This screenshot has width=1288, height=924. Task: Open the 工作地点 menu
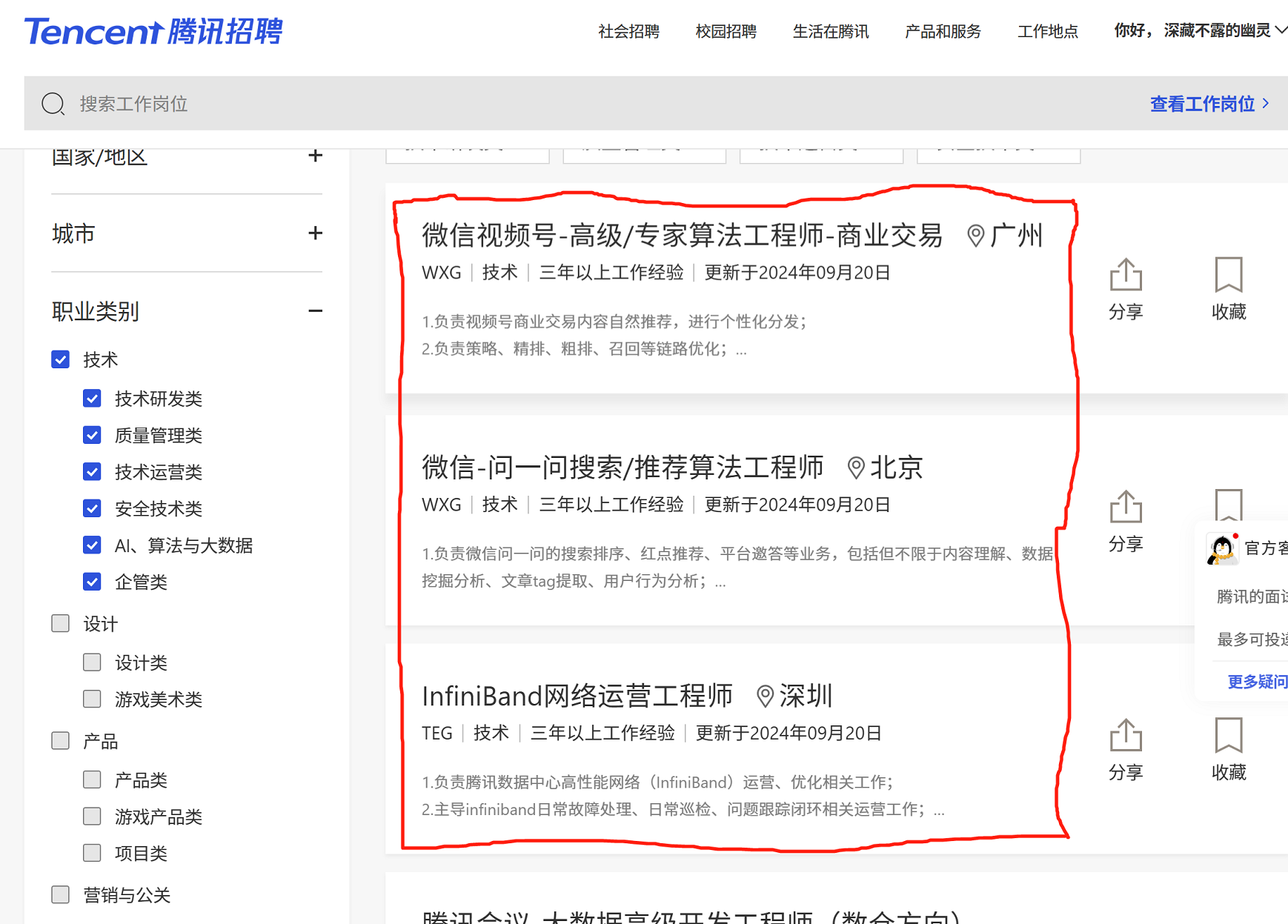(x=1048, y=31)
